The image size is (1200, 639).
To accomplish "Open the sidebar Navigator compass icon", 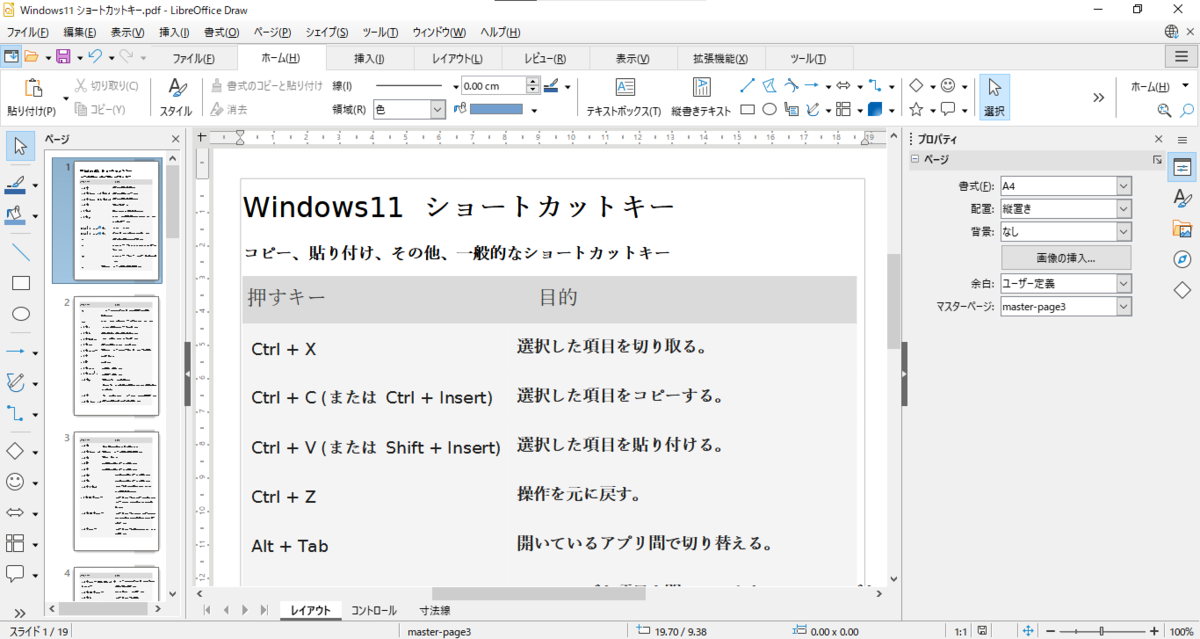I will (x=1182, y=259).
